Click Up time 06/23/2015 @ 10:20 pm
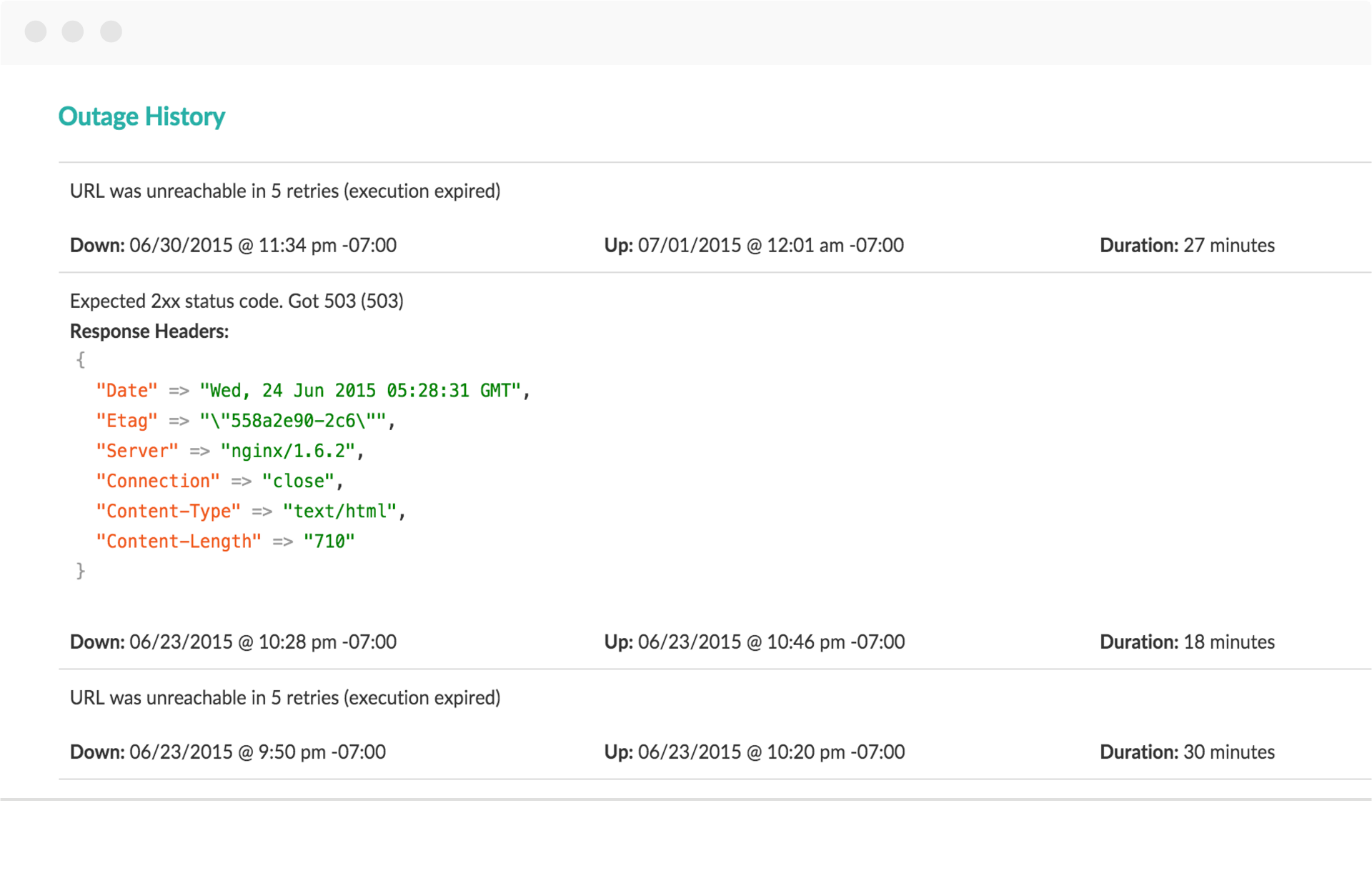 point(755,752)
